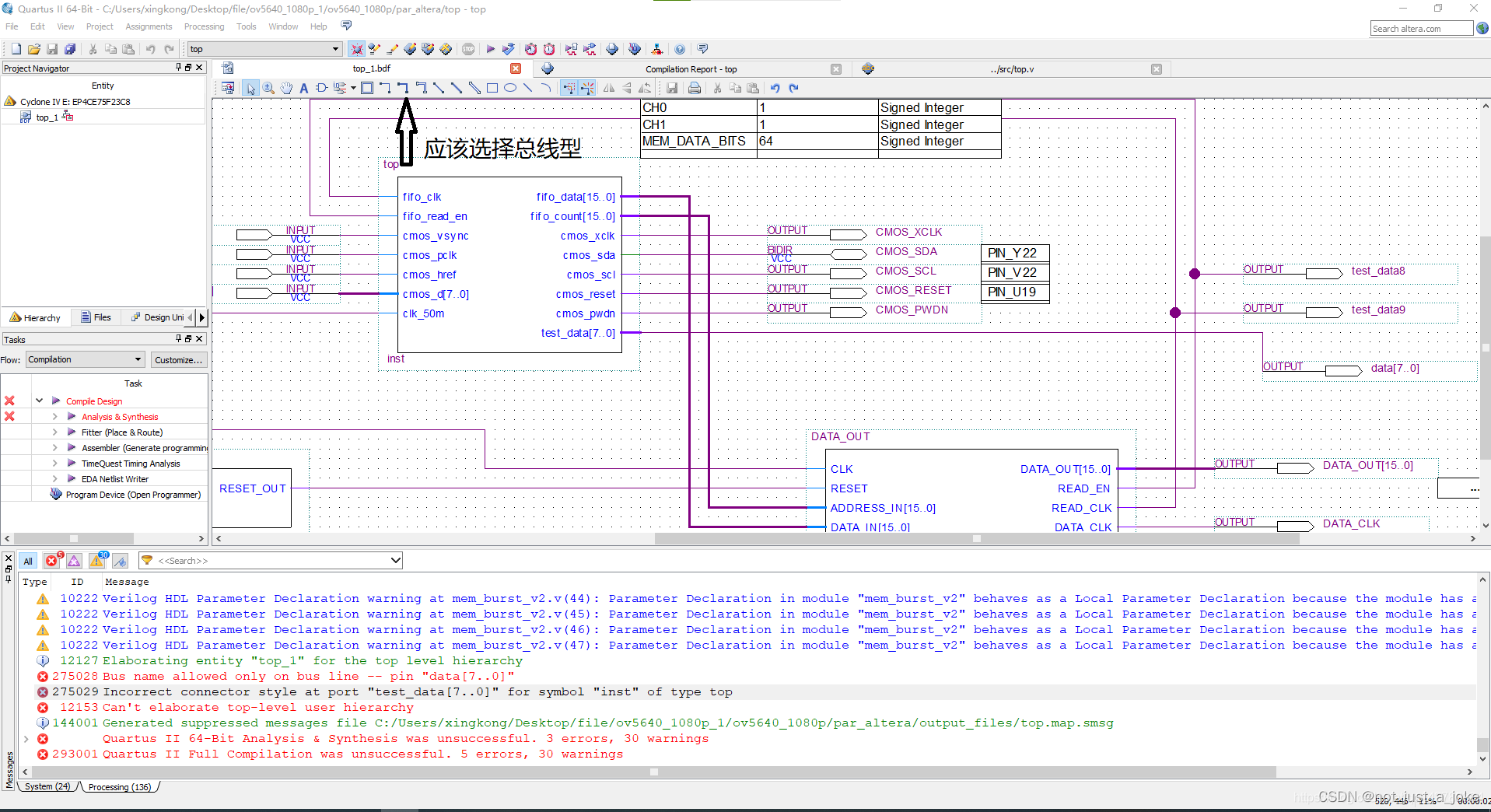This screenshot has height=812, width=1491.
Task: Select the Zoom tool in the block editor
Action: pyautogui.click(x=268, y=88)
